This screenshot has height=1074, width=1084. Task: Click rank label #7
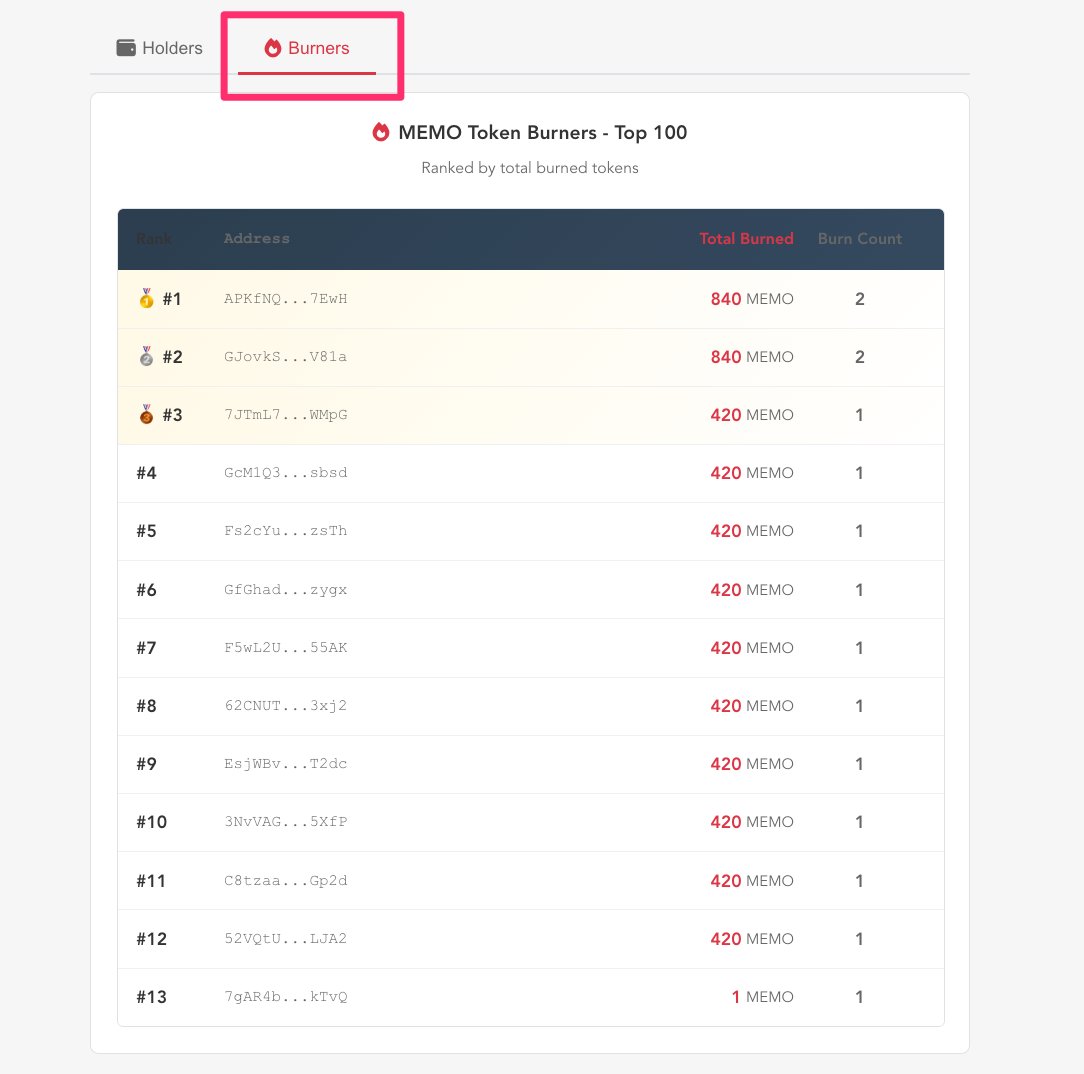(x=147, y=648)
